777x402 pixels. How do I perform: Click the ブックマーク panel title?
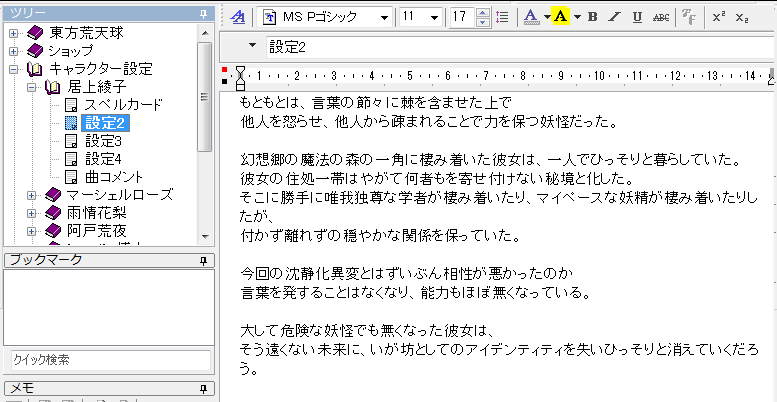tap(47, 260)
